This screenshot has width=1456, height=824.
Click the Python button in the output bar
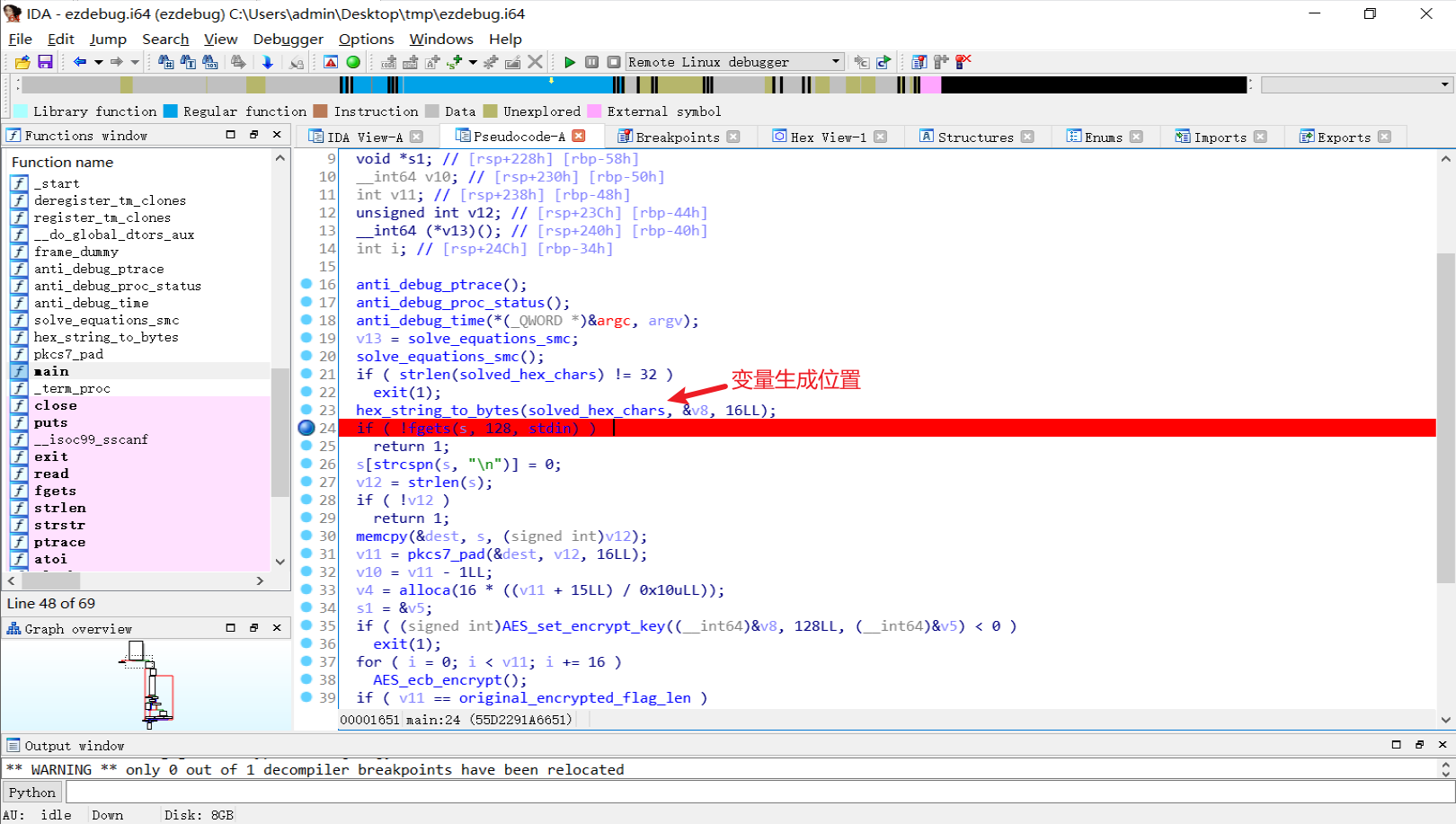[x=32, y=792]
